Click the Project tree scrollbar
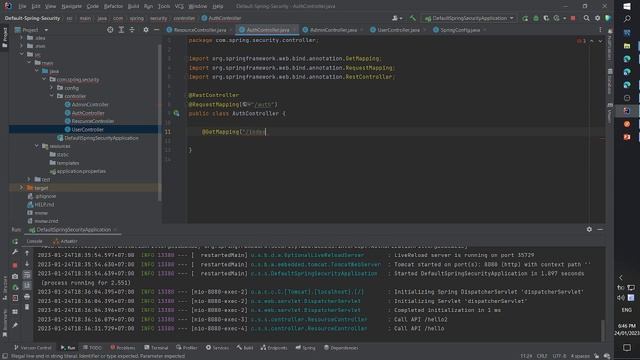640x360 pixels. (x=159, y=122)
